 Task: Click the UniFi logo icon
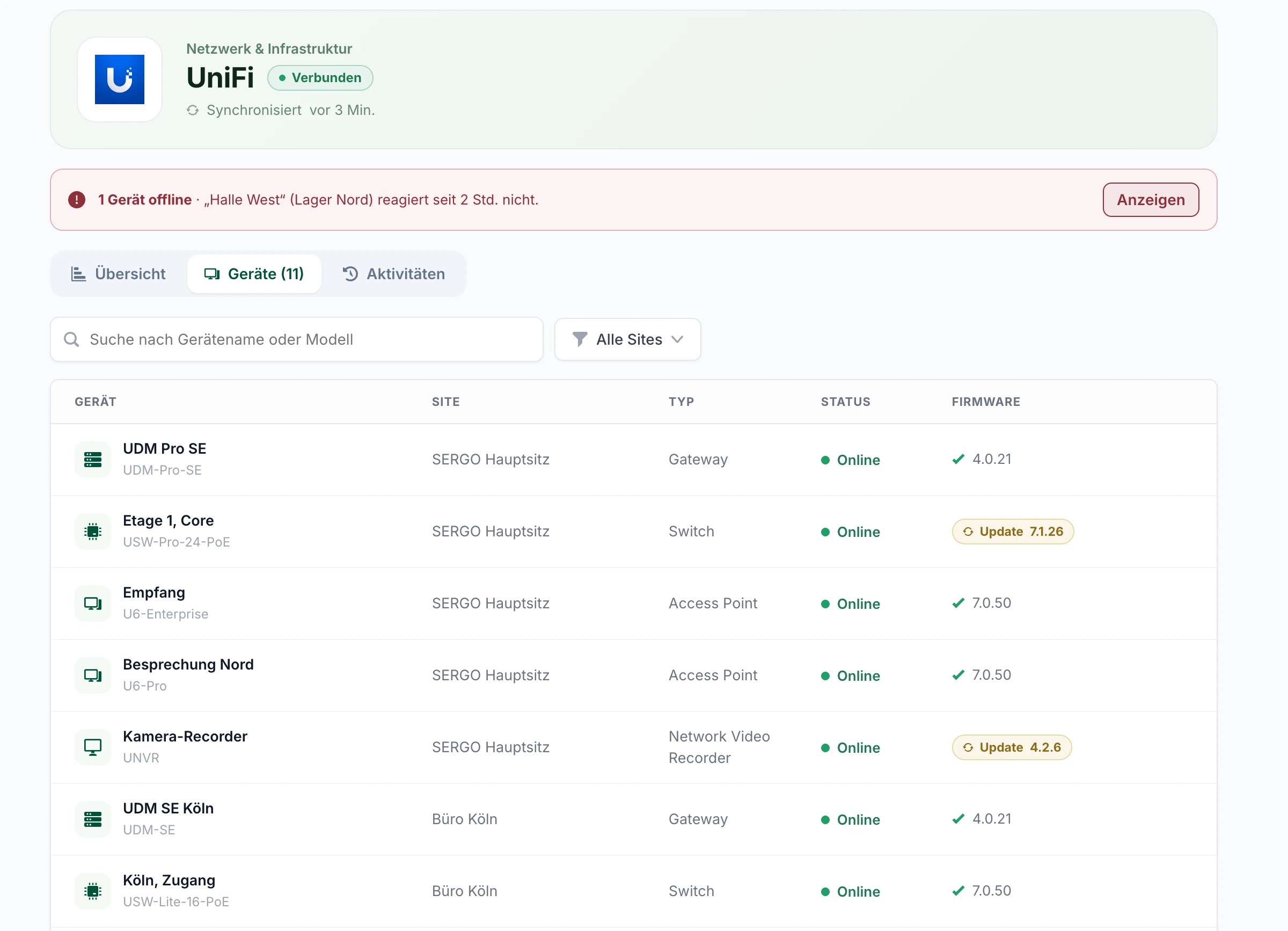click(x=119, y=79)
